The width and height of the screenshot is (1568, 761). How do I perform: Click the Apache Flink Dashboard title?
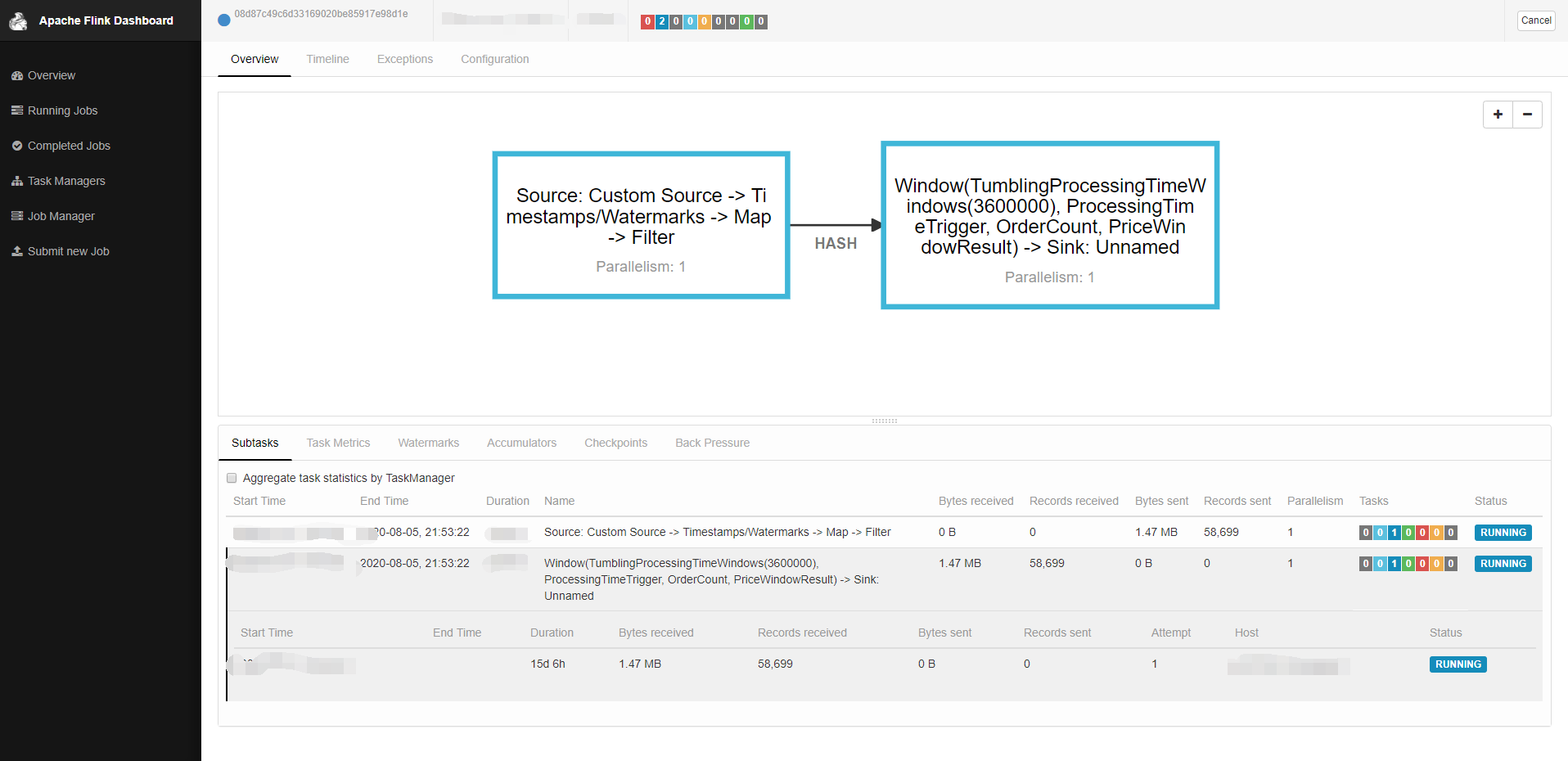pos(106,20)
